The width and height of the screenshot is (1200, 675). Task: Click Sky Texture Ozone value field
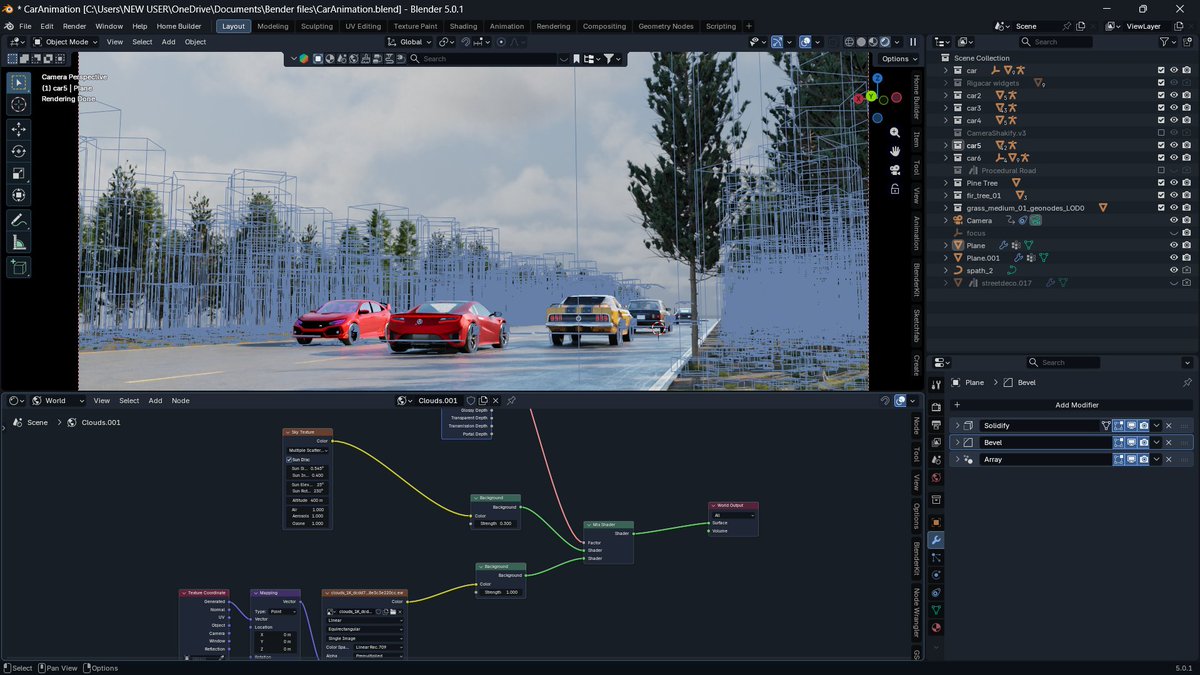[307, 523]
